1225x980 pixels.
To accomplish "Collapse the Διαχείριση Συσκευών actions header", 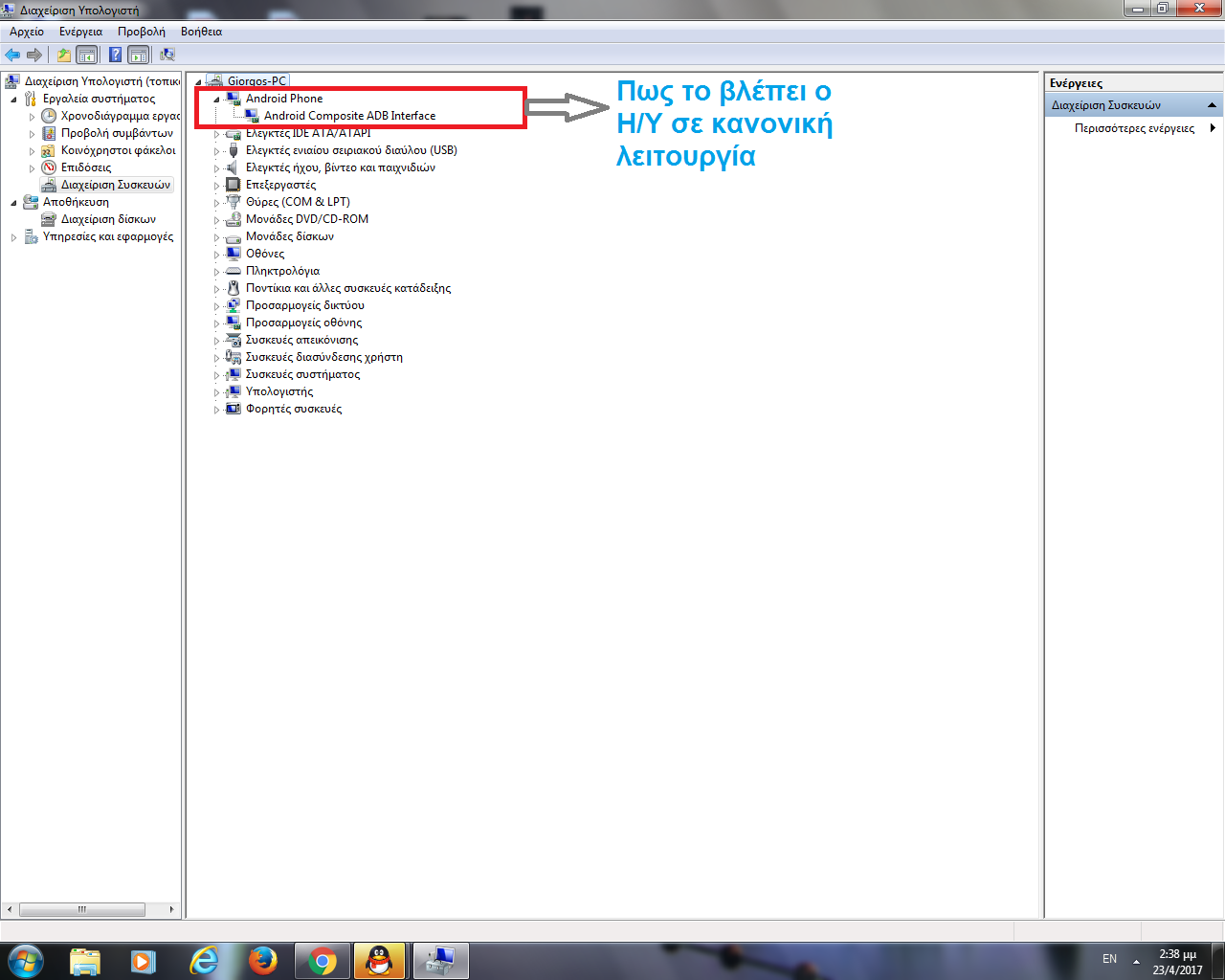I will coord(1212,105).
